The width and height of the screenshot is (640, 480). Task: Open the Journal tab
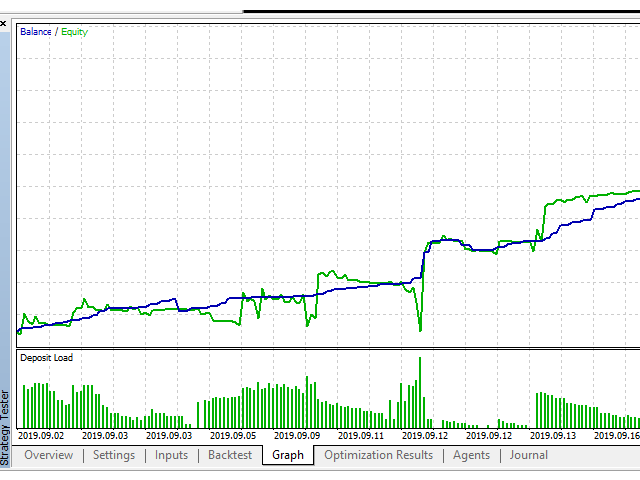(x=528, y=455)
